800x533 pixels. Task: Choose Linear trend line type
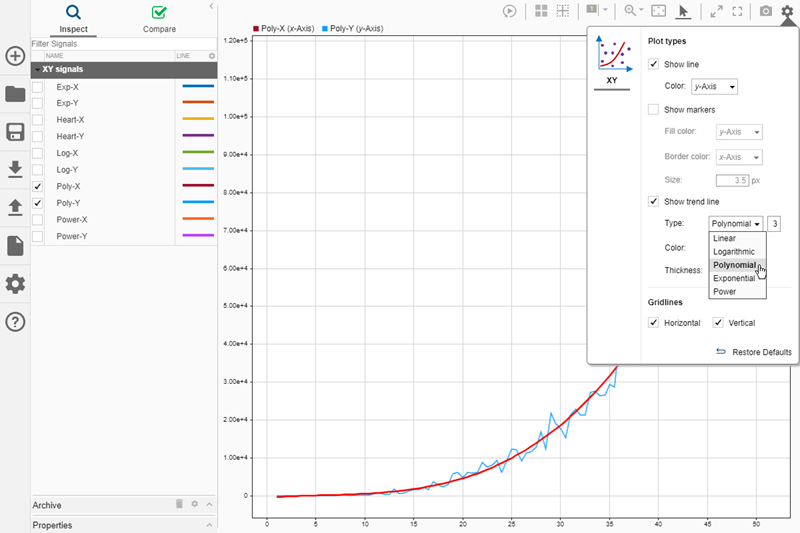point(737,238)
